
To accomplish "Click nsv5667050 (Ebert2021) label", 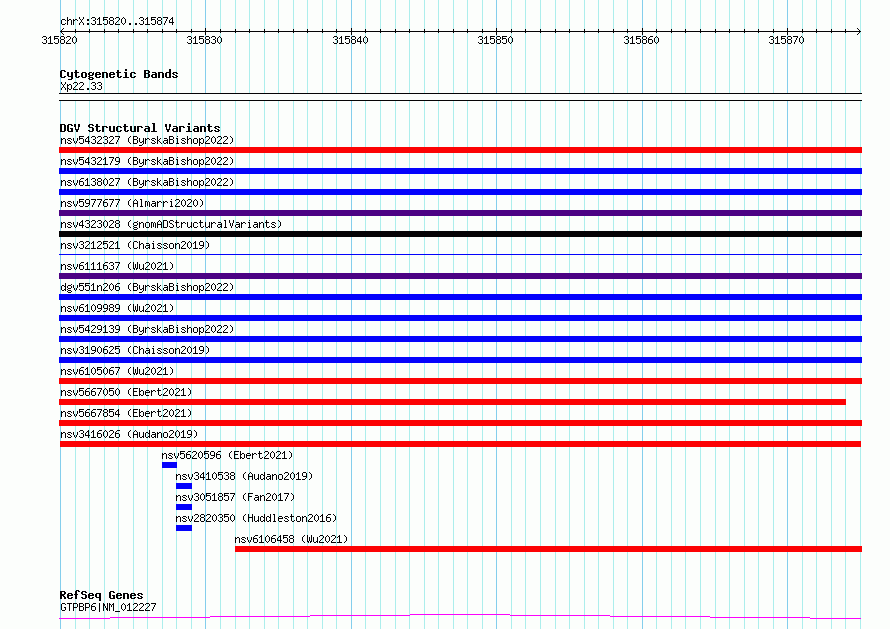I will [126, 392].
